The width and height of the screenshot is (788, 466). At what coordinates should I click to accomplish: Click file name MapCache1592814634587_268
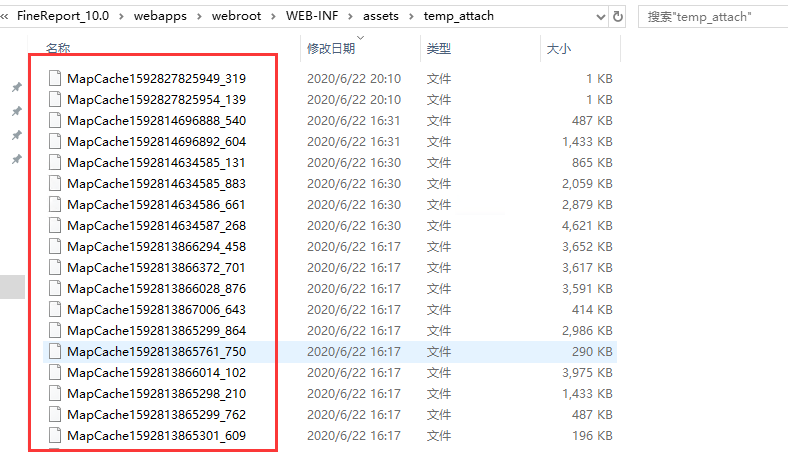(156, 226)
